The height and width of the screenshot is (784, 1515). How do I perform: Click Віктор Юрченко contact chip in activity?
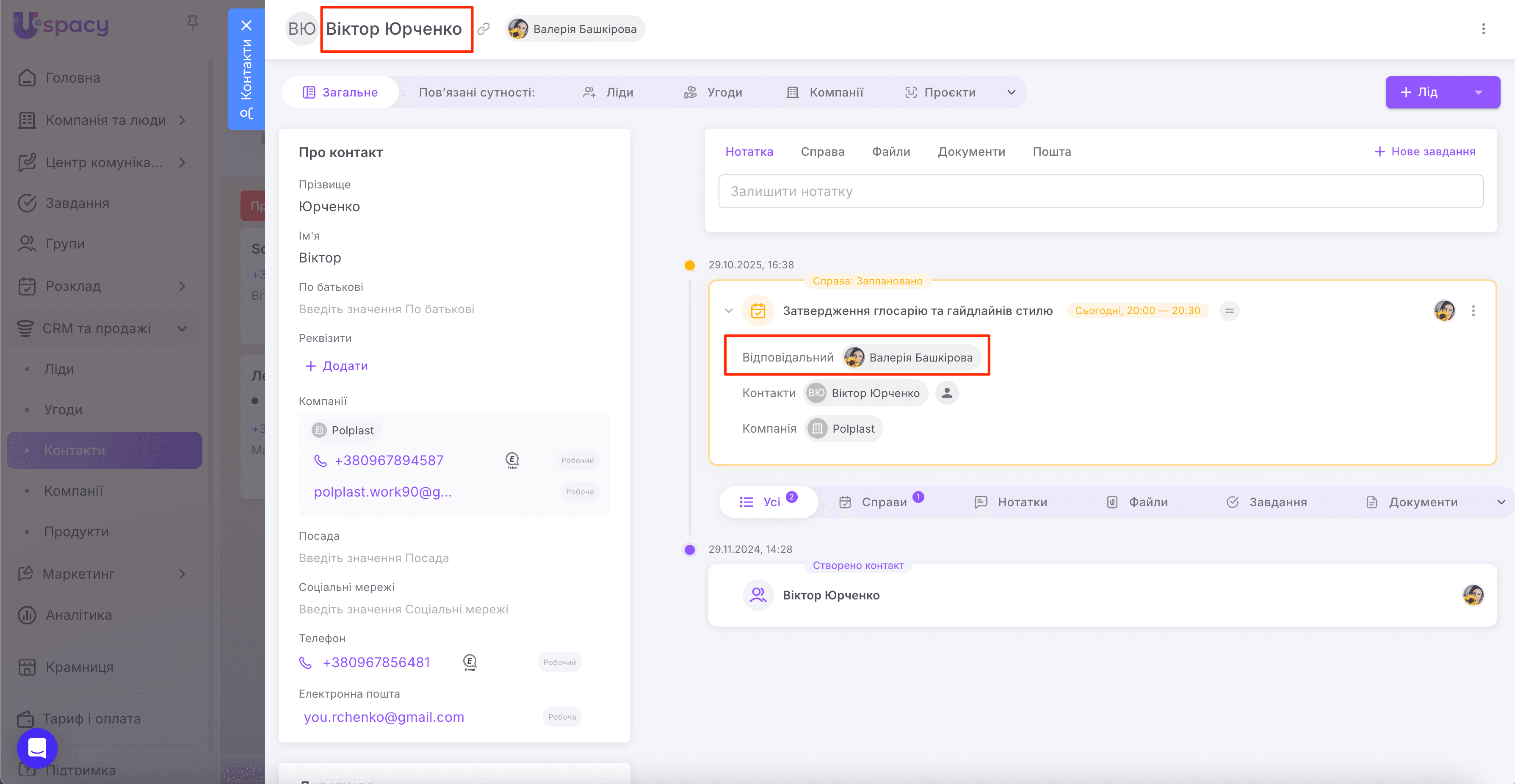pyautogui.click(x=866, y=393)
